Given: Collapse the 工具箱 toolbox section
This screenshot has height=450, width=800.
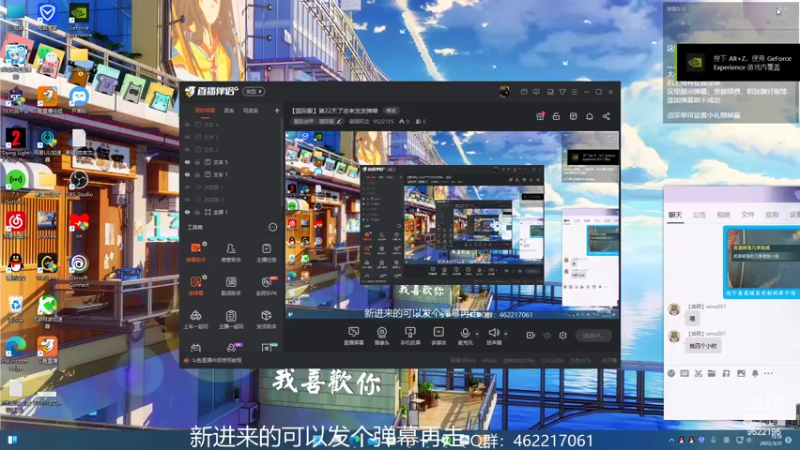Looking at the screenshot, I should click(273, 227).
